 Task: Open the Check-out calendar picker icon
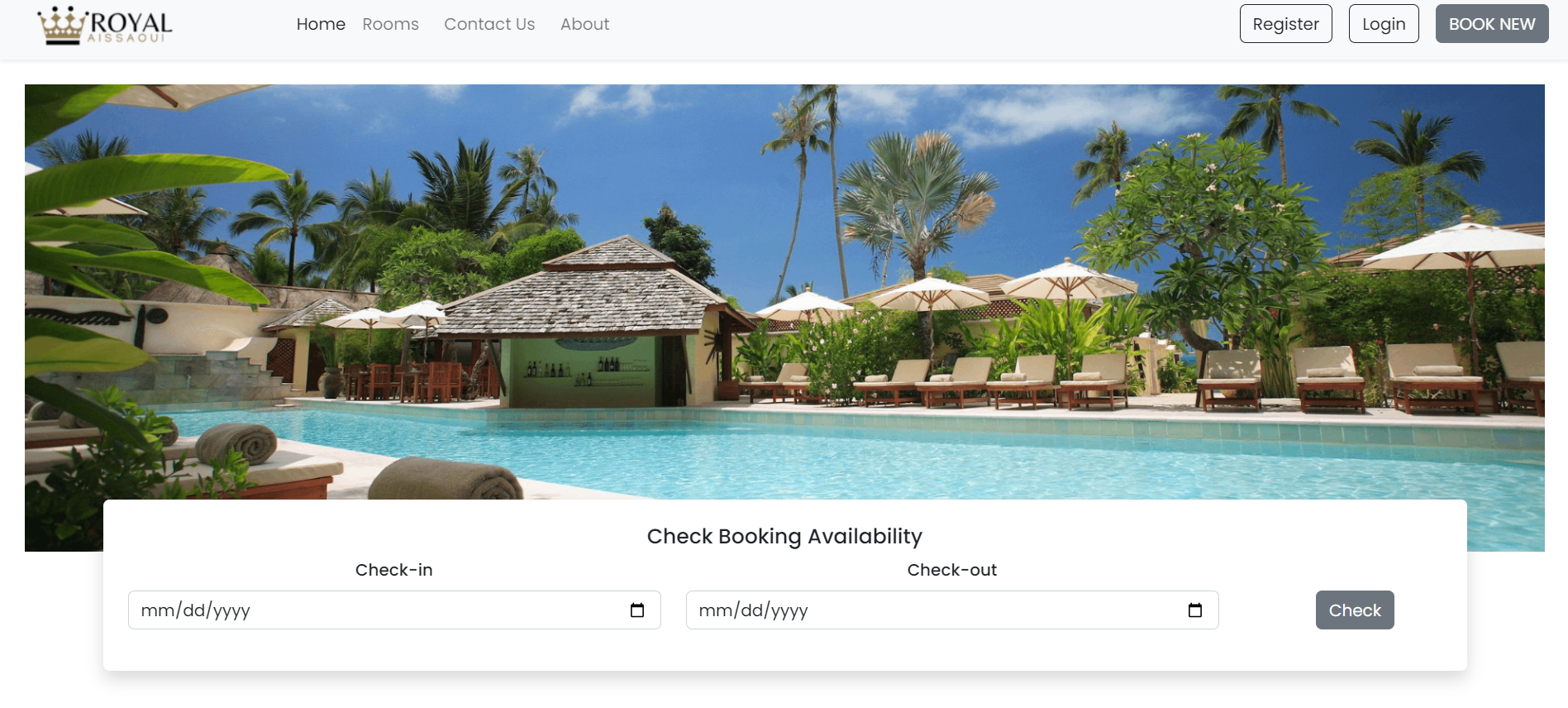click(1195, 610)
